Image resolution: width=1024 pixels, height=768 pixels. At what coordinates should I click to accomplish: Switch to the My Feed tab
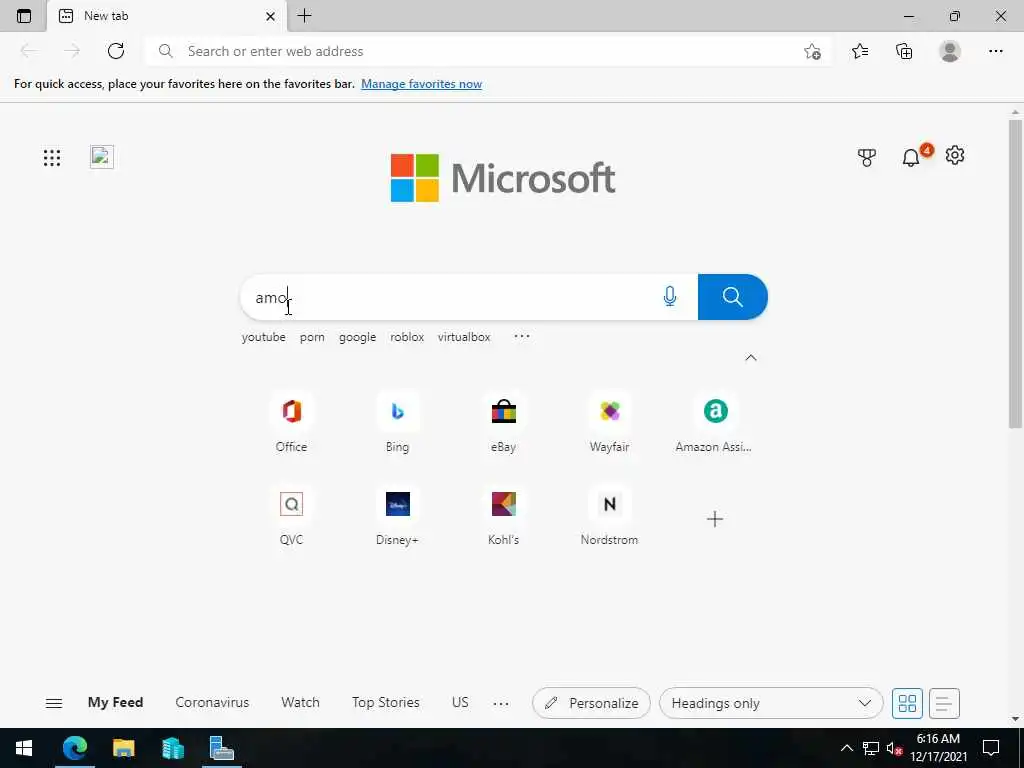(116, 703)
